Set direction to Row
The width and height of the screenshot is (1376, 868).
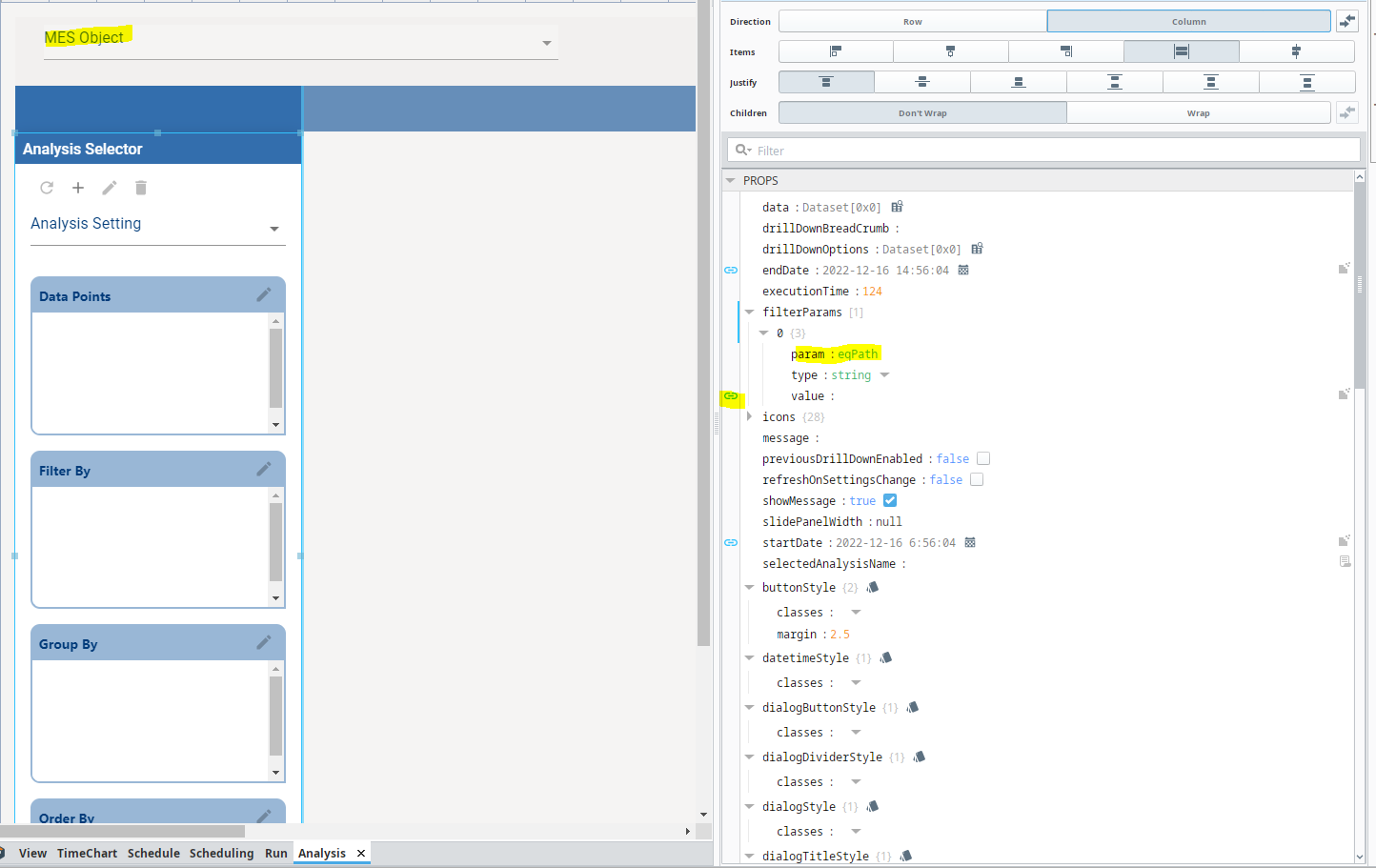coord(912,21)
